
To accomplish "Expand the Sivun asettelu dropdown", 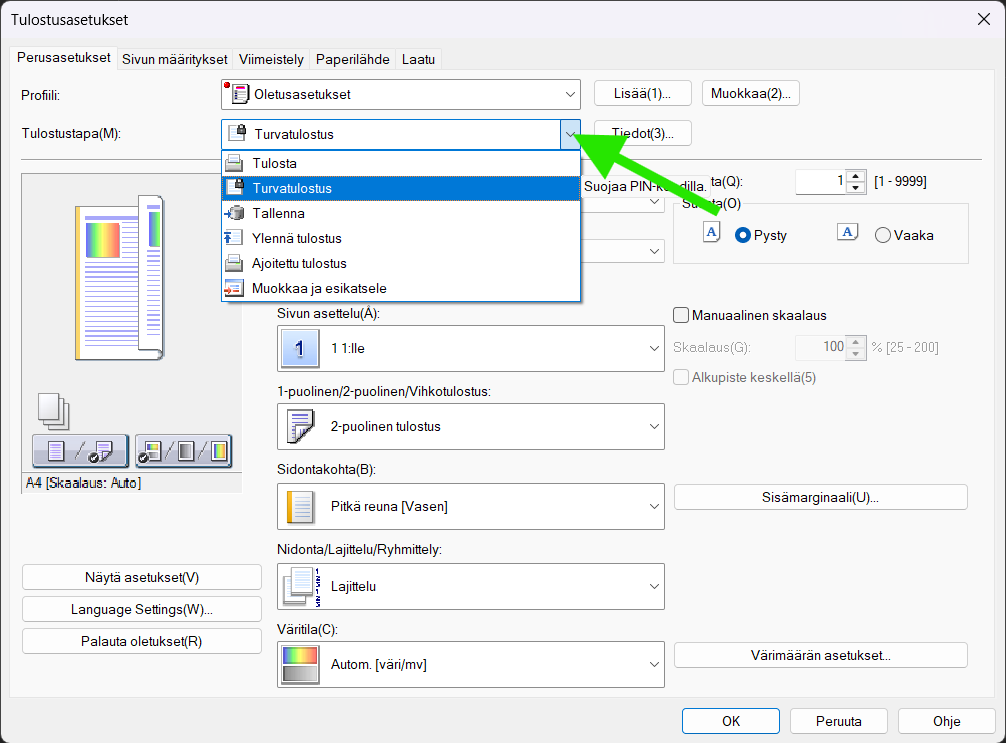I will [470, 349].
